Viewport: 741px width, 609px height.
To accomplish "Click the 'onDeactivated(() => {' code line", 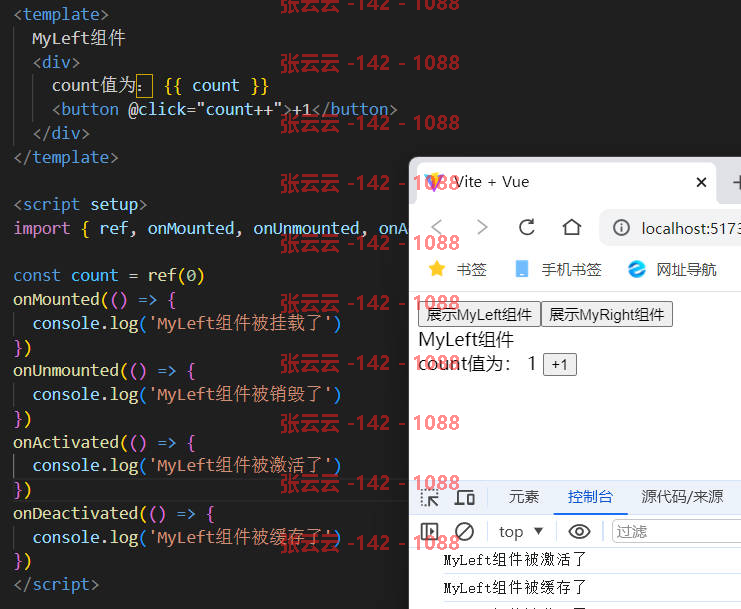I will [x=114, y=514].
